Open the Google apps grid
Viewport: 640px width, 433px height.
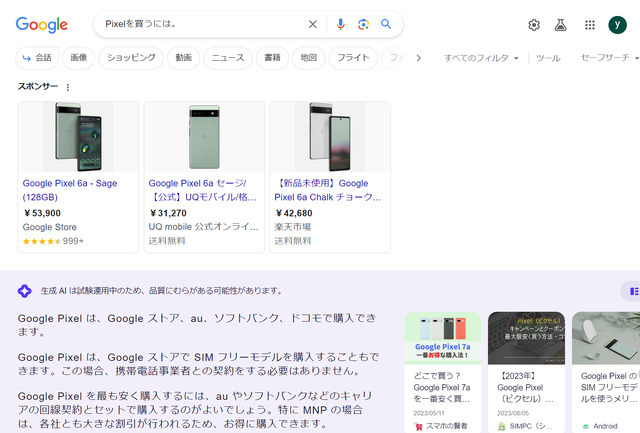590,25
